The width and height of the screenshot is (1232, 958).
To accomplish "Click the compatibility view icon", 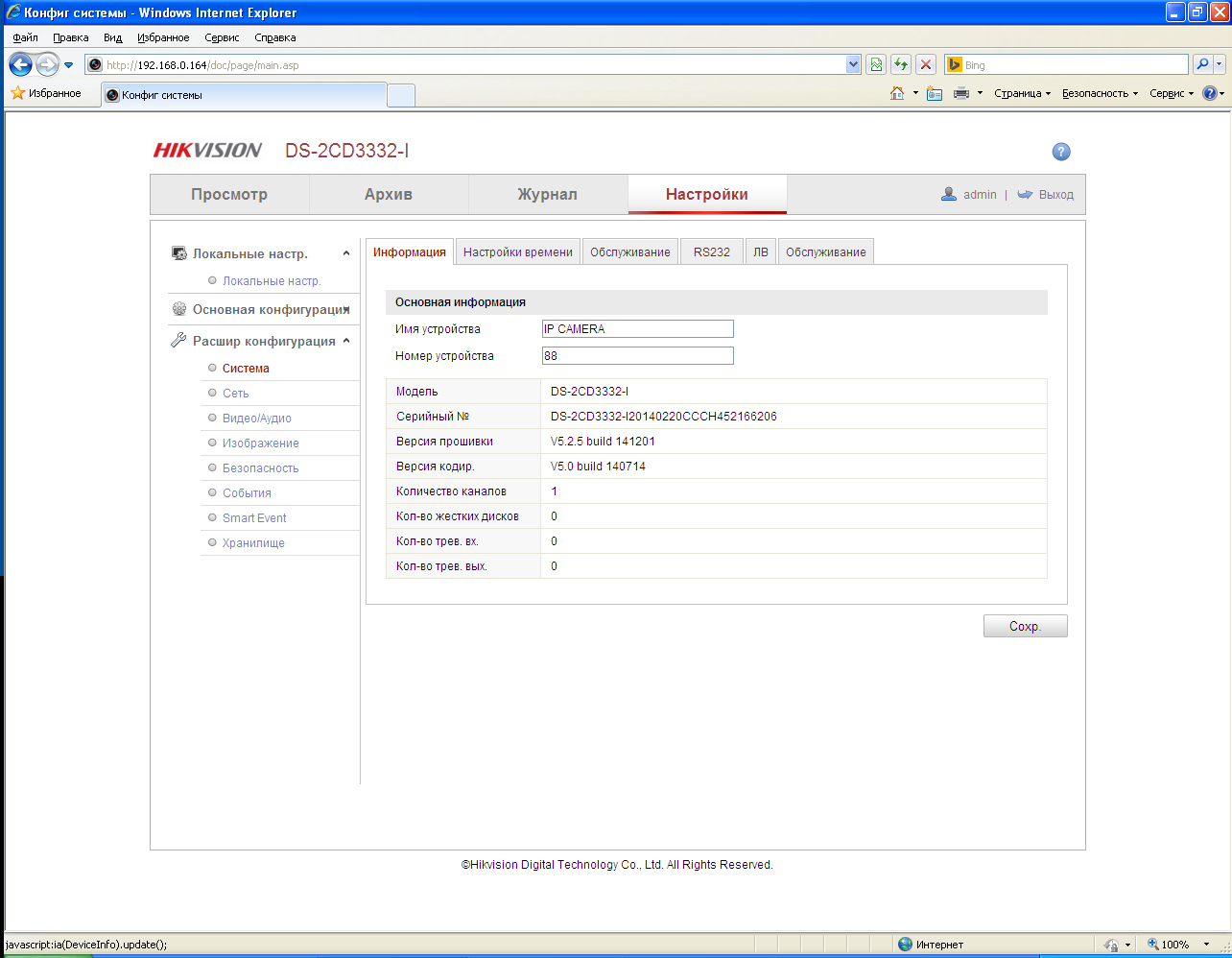I will [876, 64].
